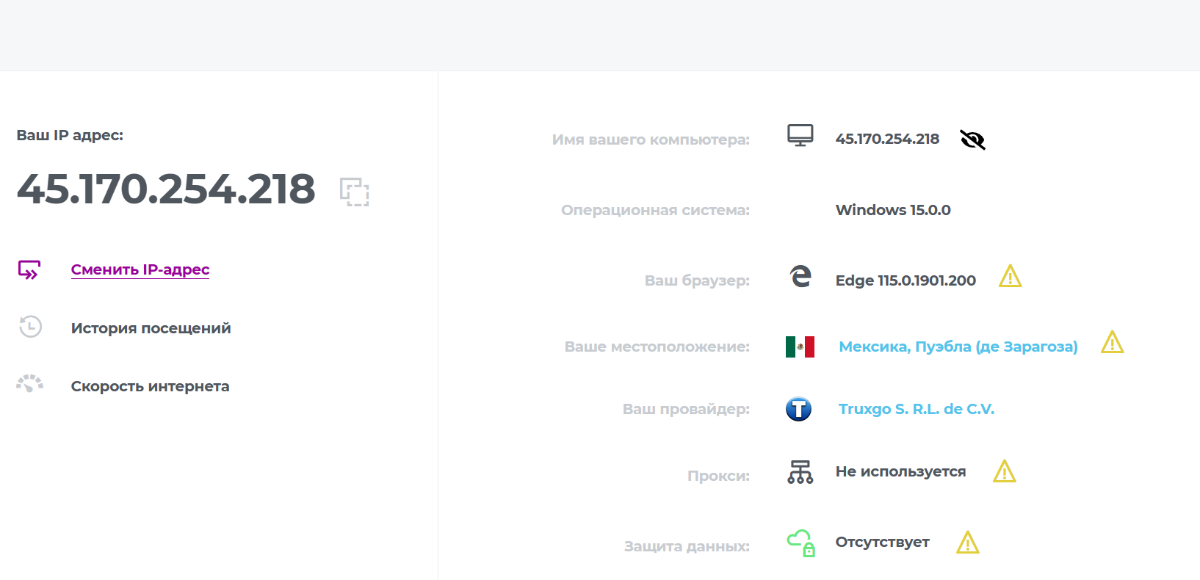Click the proxy network icon
1200x580 pixels.
tap(800, 472)
